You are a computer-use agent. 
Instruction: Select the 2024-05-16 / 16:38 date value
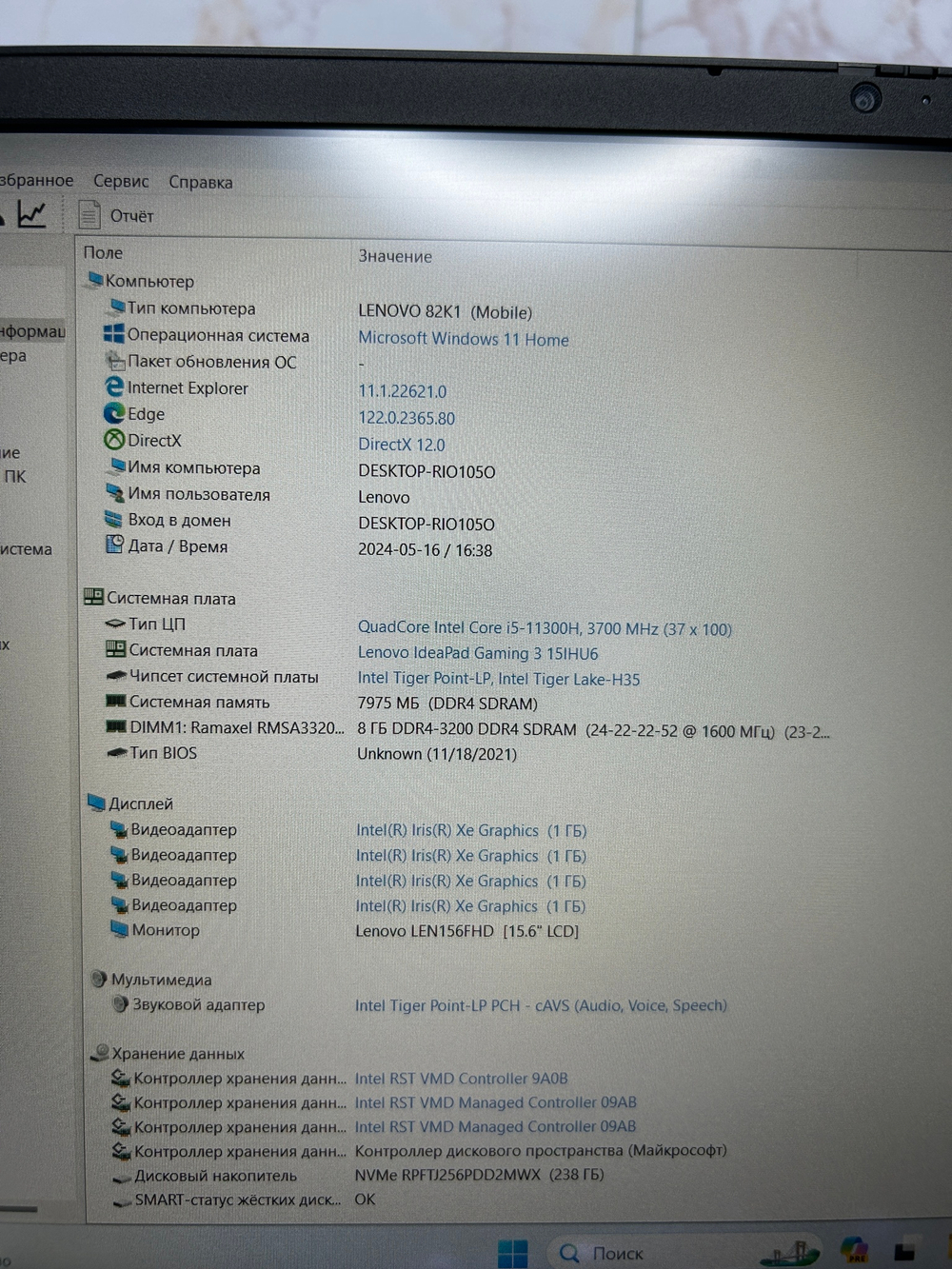pyautogui.click(x=425, y=550)
